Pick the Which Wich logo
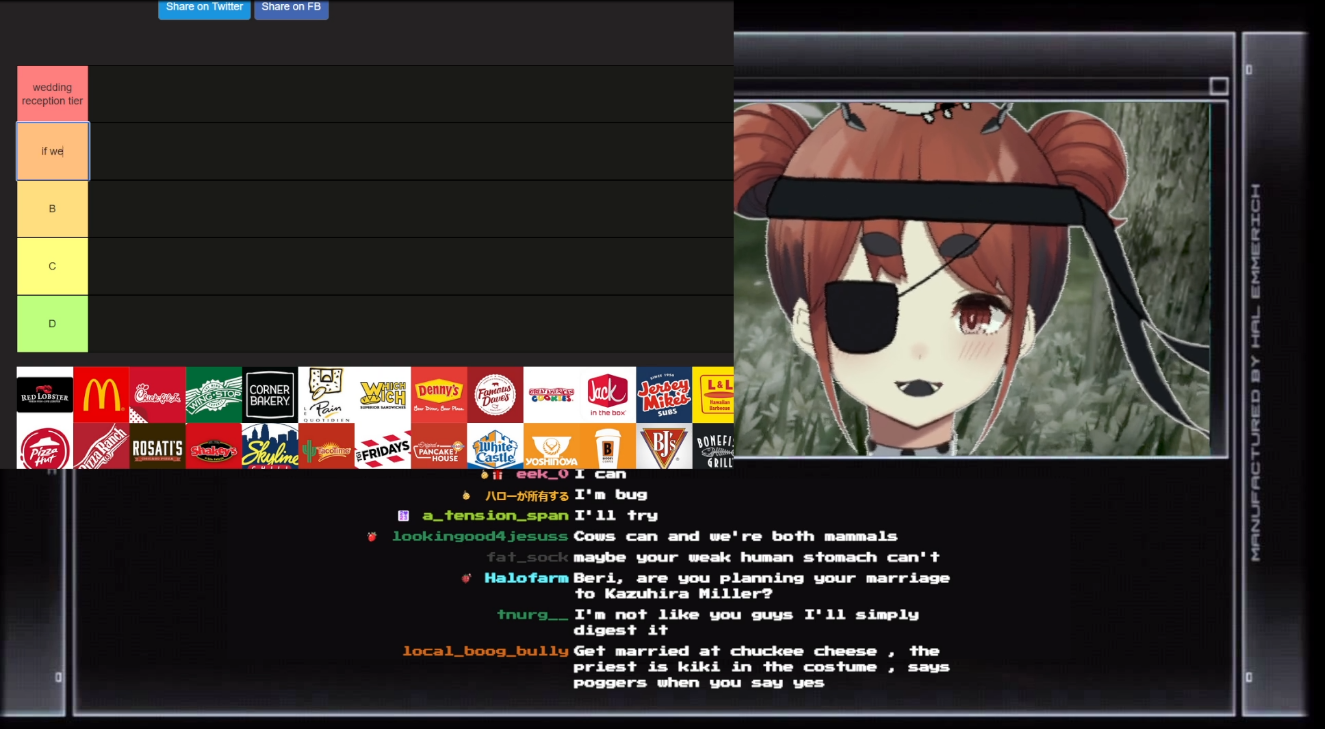Image resolution: width=1325 pixels, height=729 pixels. [383, 395]
